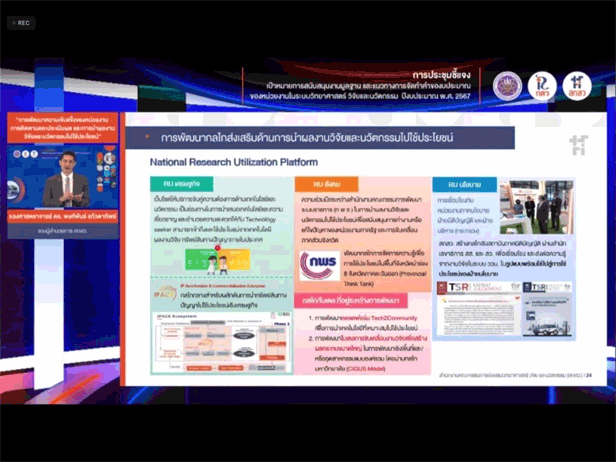The image size is (616, 462).
Task: Click the exhibition photo in the policy column
Action: pyautogui.click(x=536, y=207)
